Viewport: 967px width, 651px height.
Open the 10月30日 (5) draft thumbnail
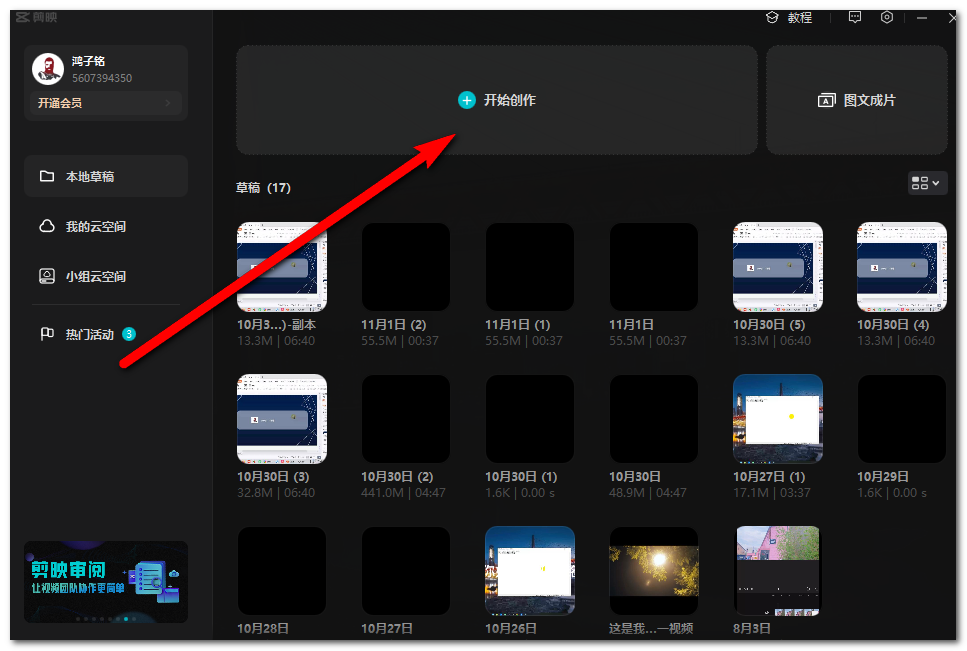[778, 267]
